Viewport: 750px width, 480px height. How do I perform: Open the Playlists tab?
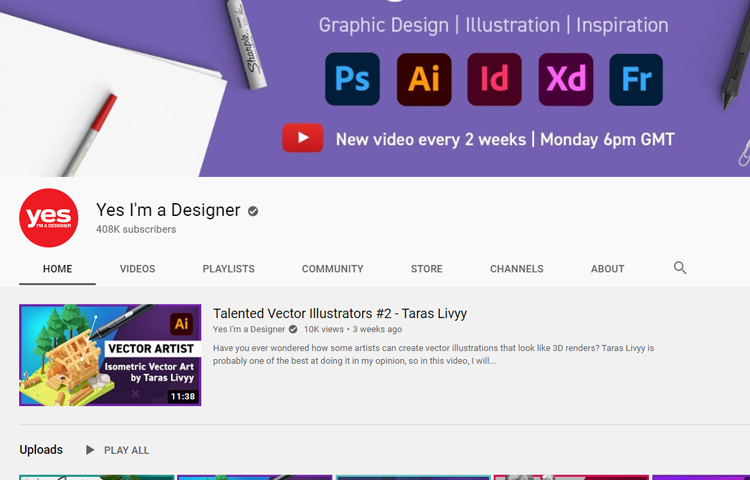[x=229, y=269]
